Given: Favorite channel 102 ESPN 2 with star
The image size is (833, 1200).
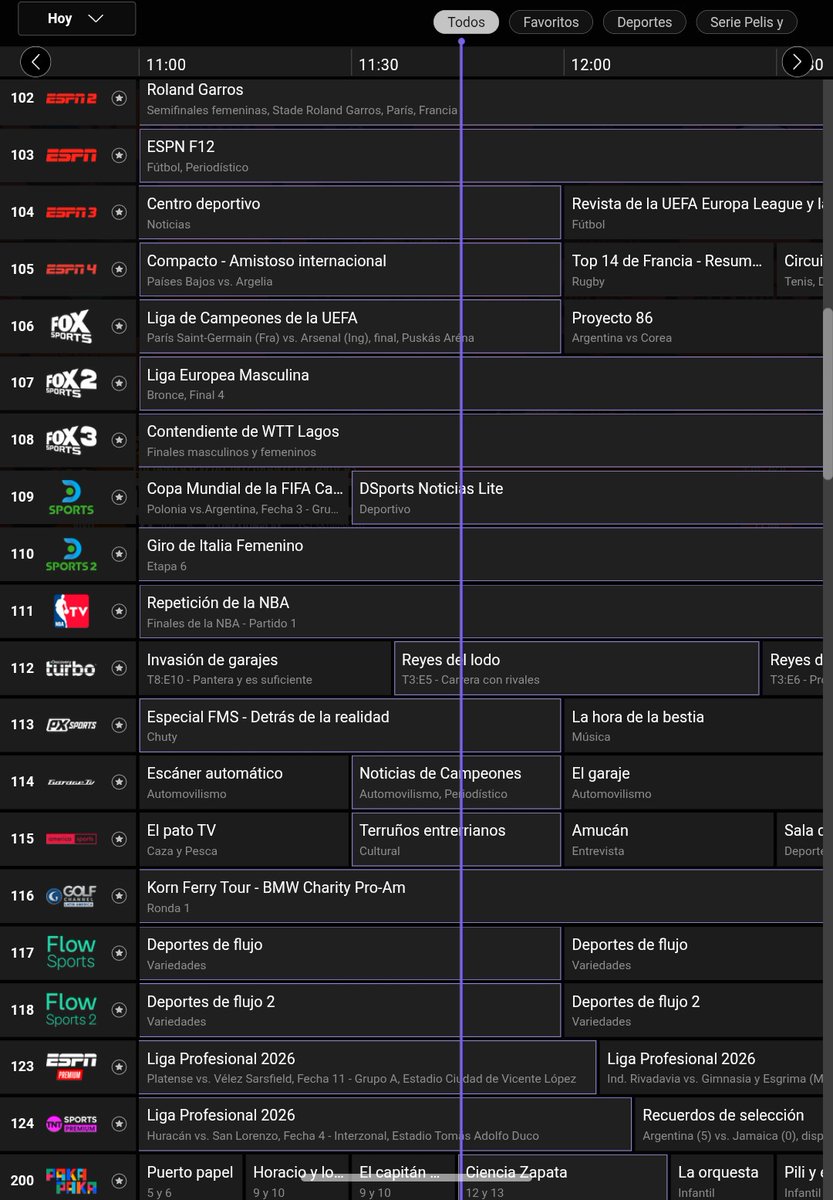Looking at the screenshot, I should tap(119, 98).
